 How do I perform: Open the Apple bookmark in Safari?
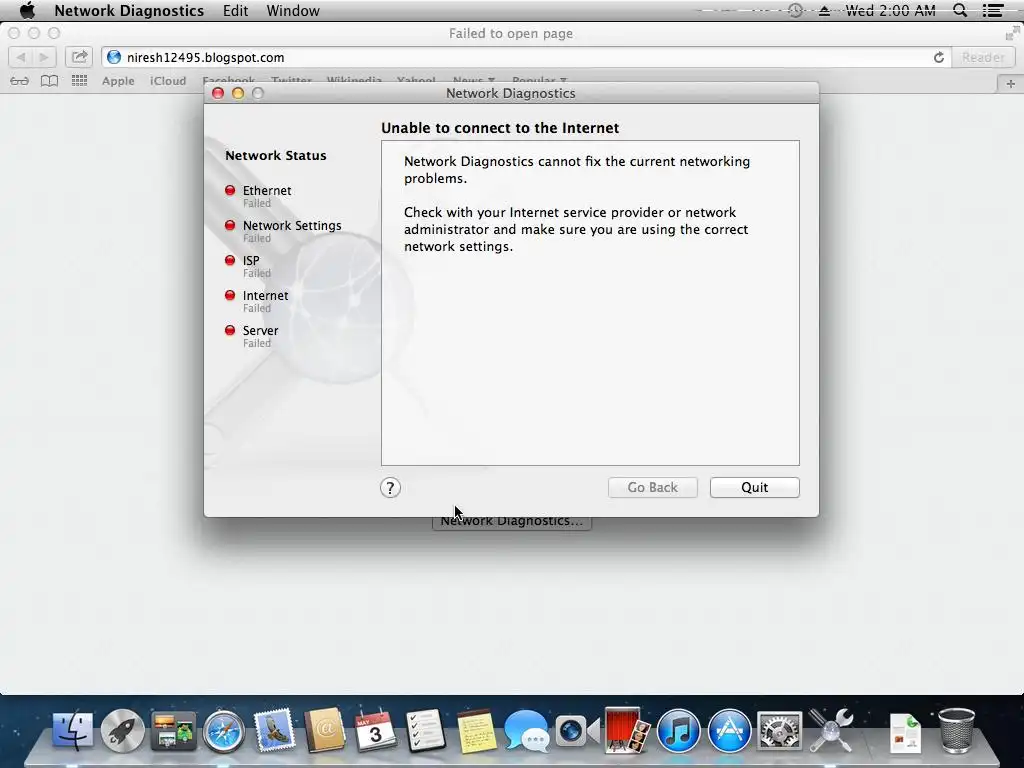[118, 81]
